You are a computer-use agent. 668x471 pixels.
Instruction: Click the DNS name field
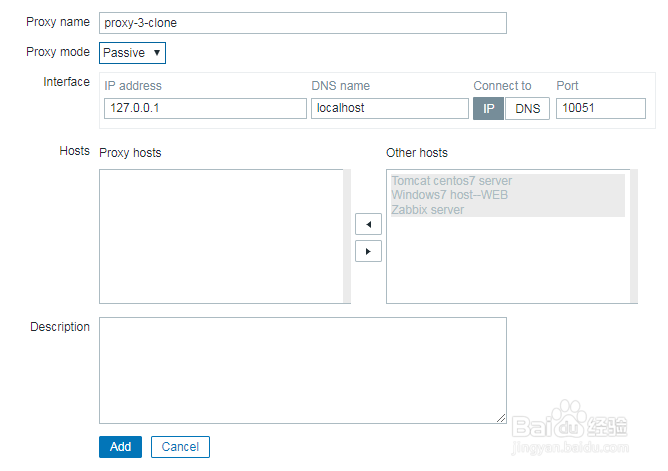coord(390,108)
